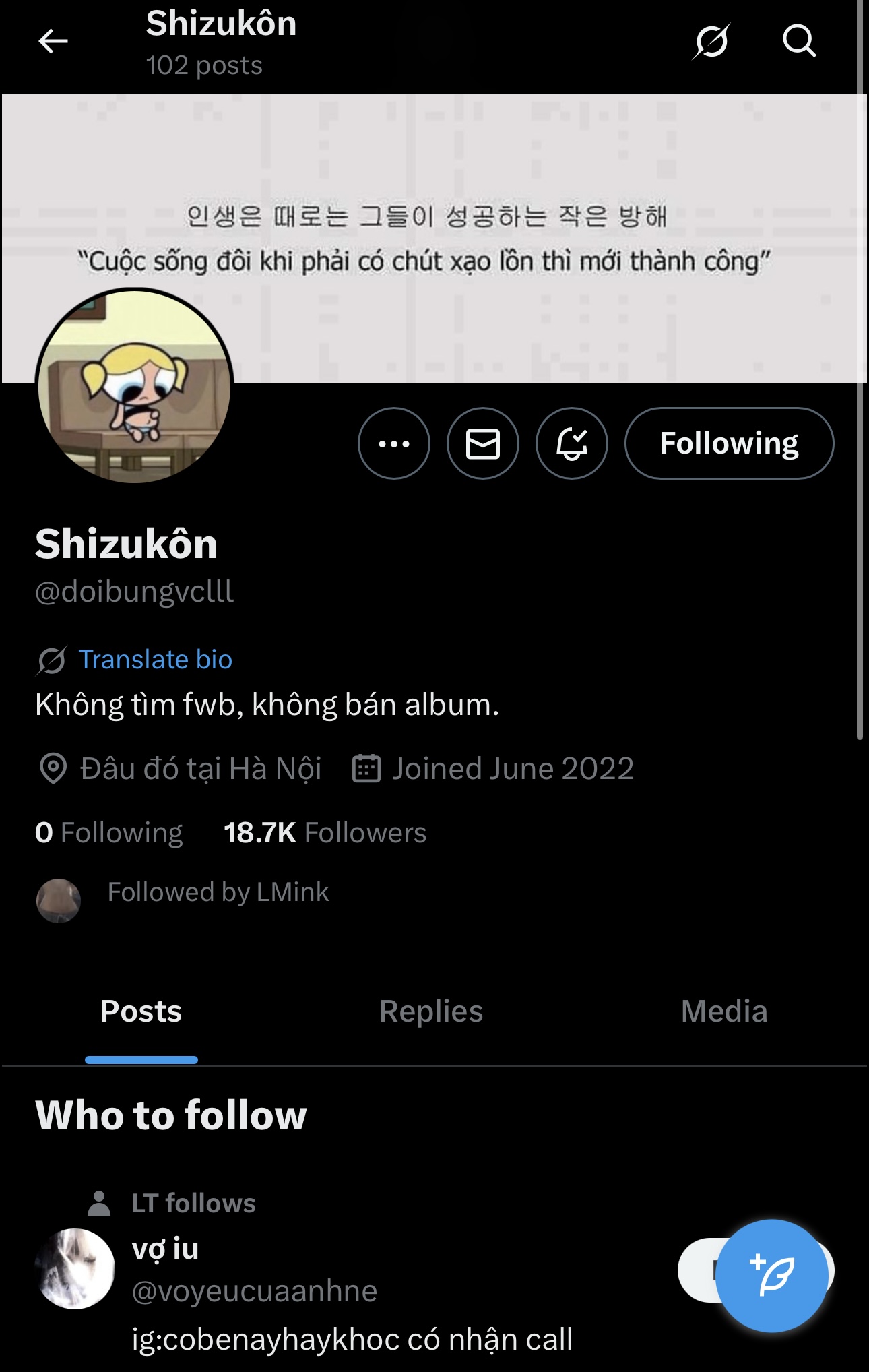Tap the back arrow icon

click(x=53, y=42)
